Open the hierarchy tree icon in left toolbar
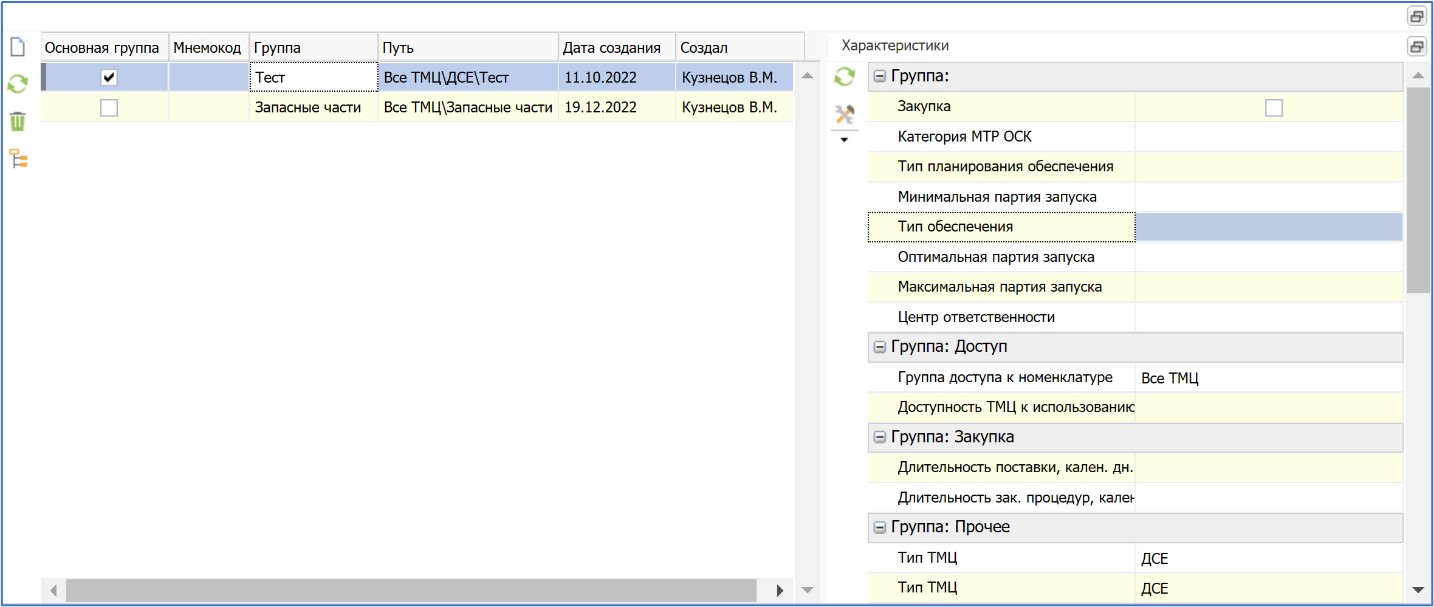 tap(17, 158)
